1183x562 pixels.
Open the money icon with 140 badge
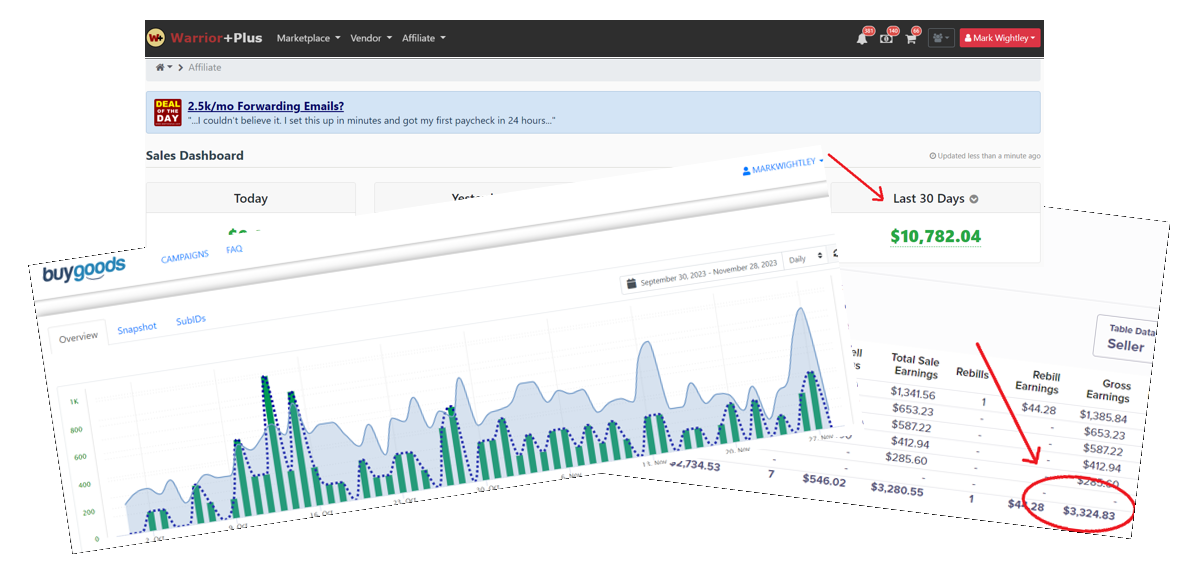(x=886, y=38)
